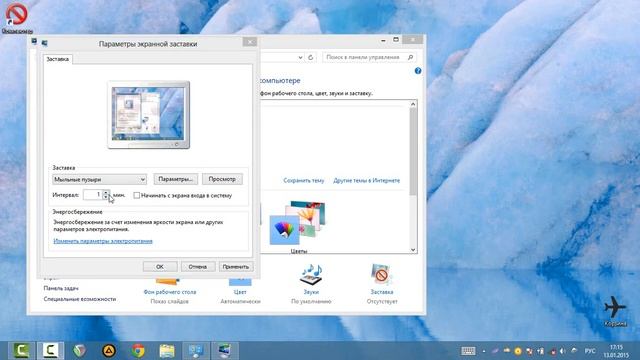Image resolution: width=640 pixels, height=360 pixels.
Task: Enable Начинать с экрана входа в систему
Action: tap(137, 196)
